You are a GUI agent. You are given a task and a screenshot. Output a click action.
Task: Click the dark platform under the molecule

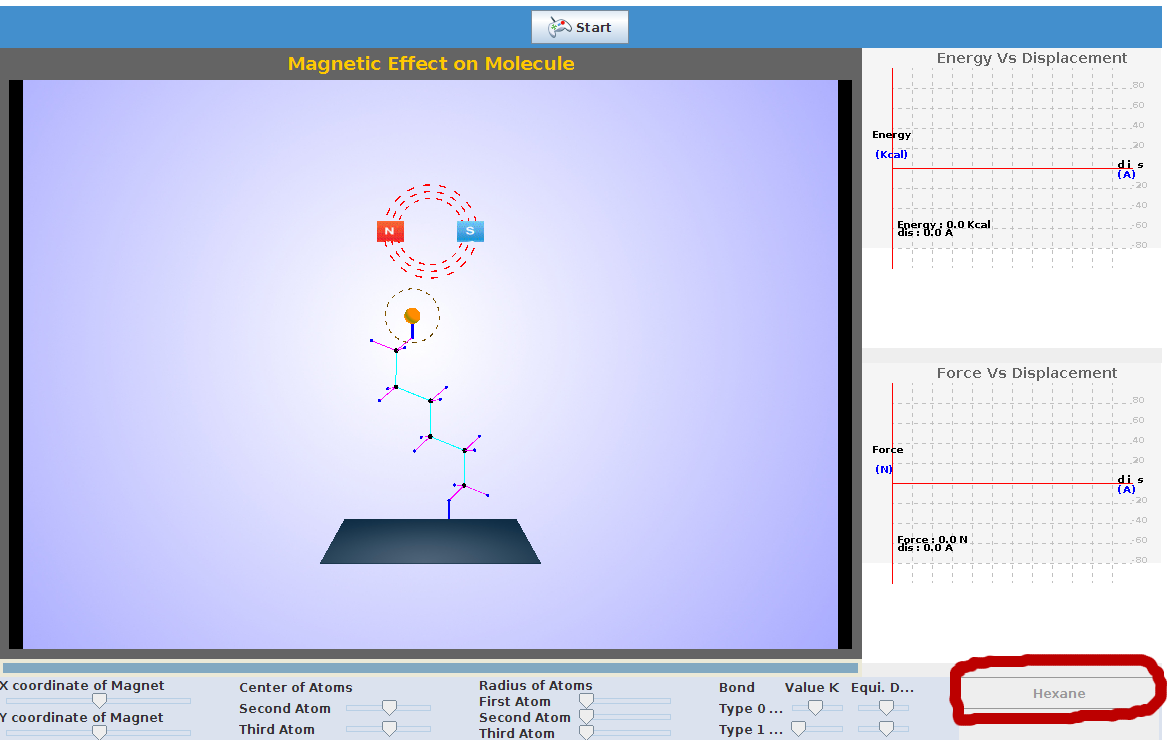431,541
